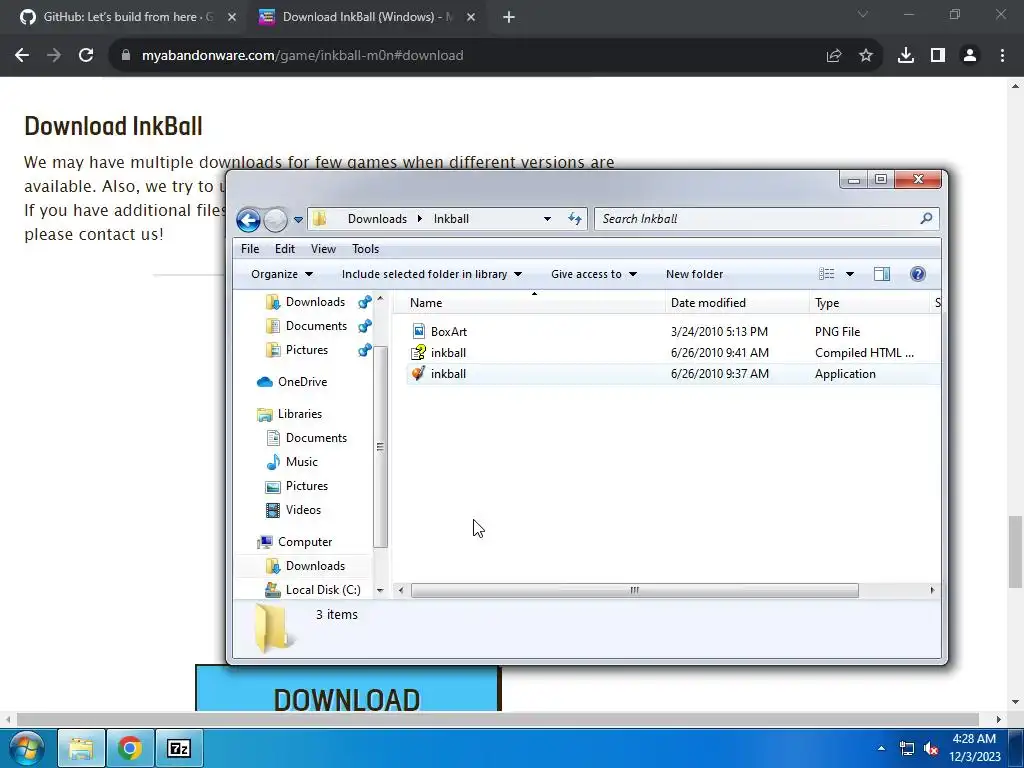Select Music library

(x=292, y=462)
